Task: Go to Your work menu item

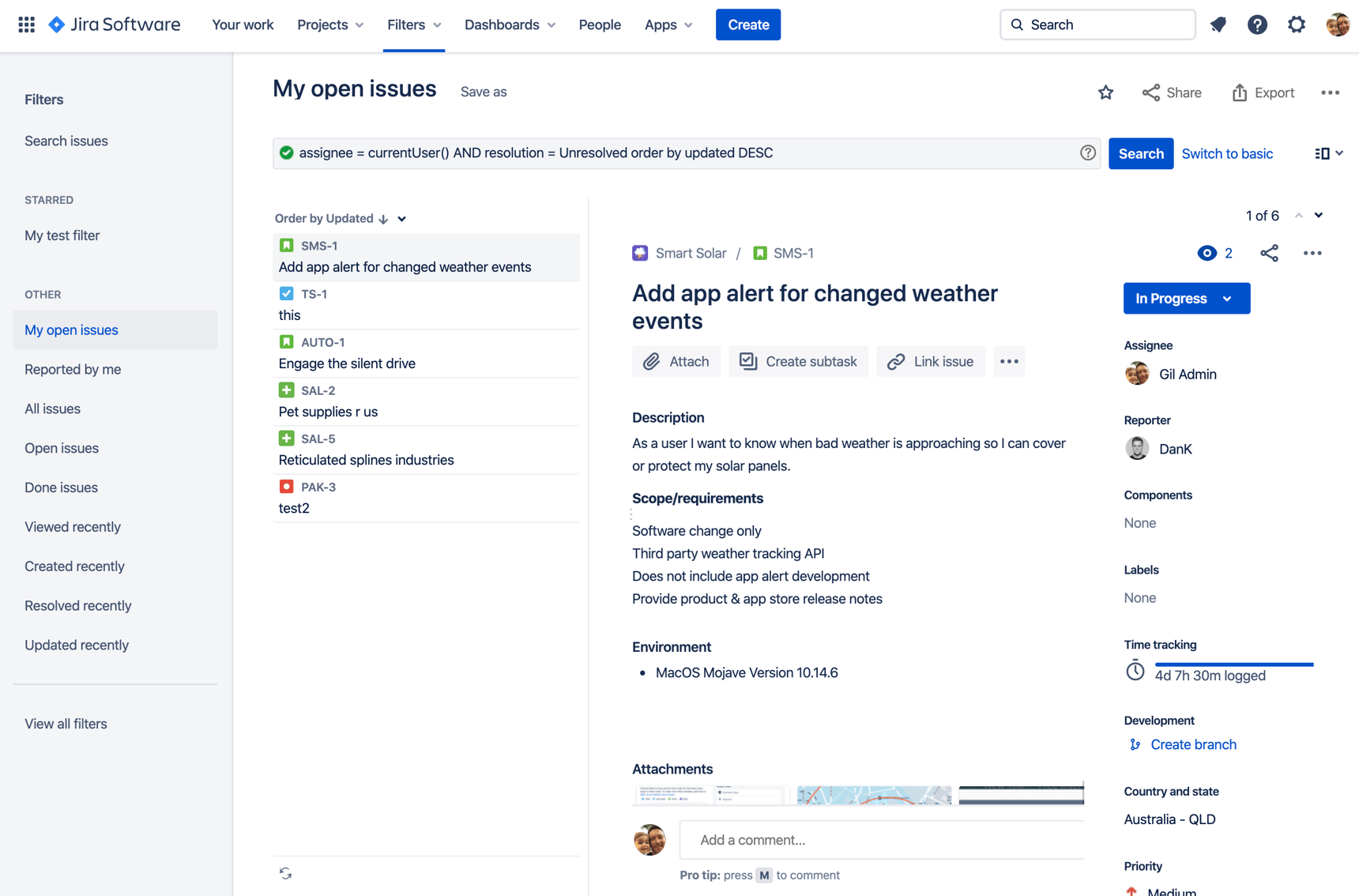Action: 243,24
